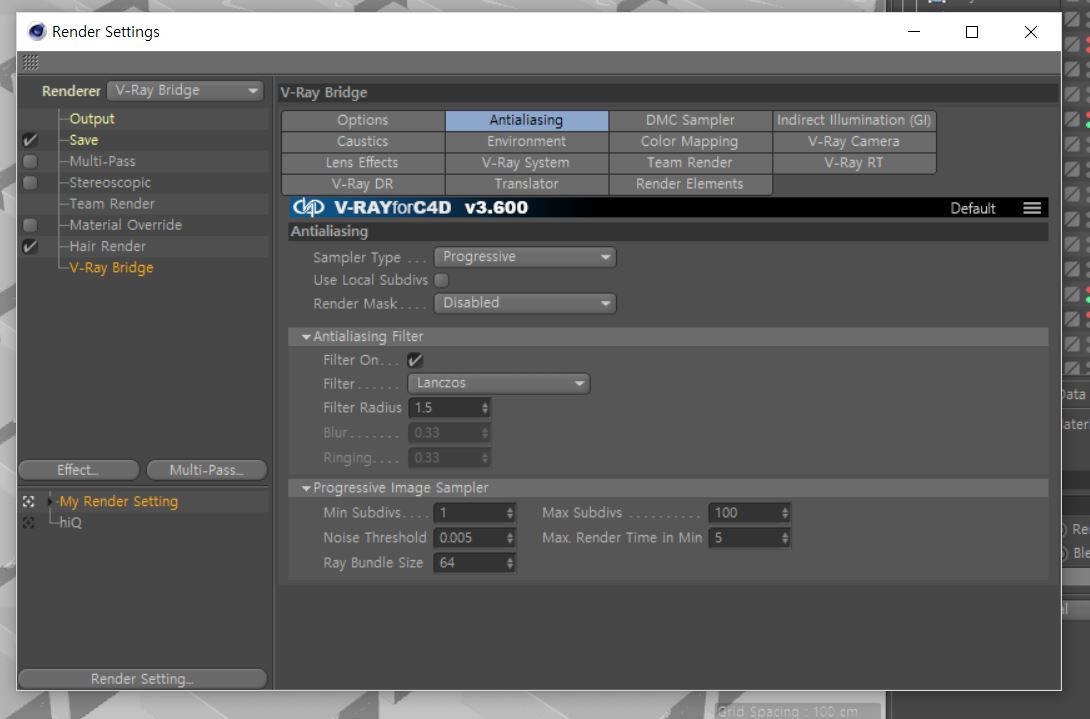
Task: Maximize the Render Settings window
Action: 972,32
